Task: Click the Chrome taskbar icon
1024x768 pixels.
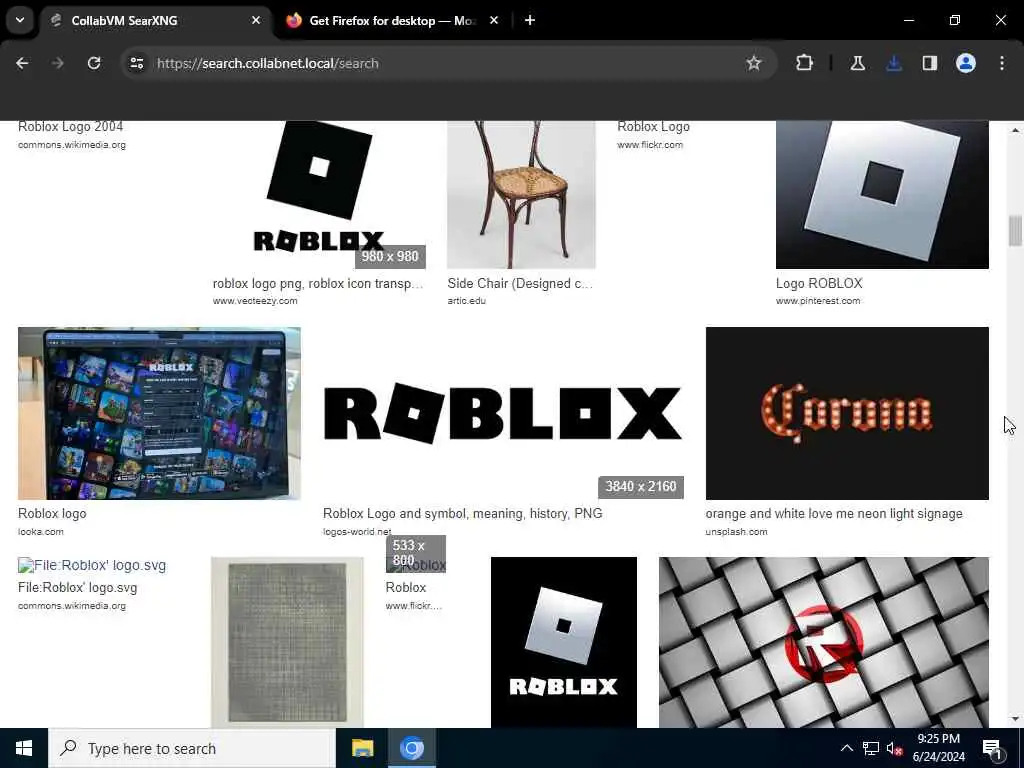Action: click(412, 748)
